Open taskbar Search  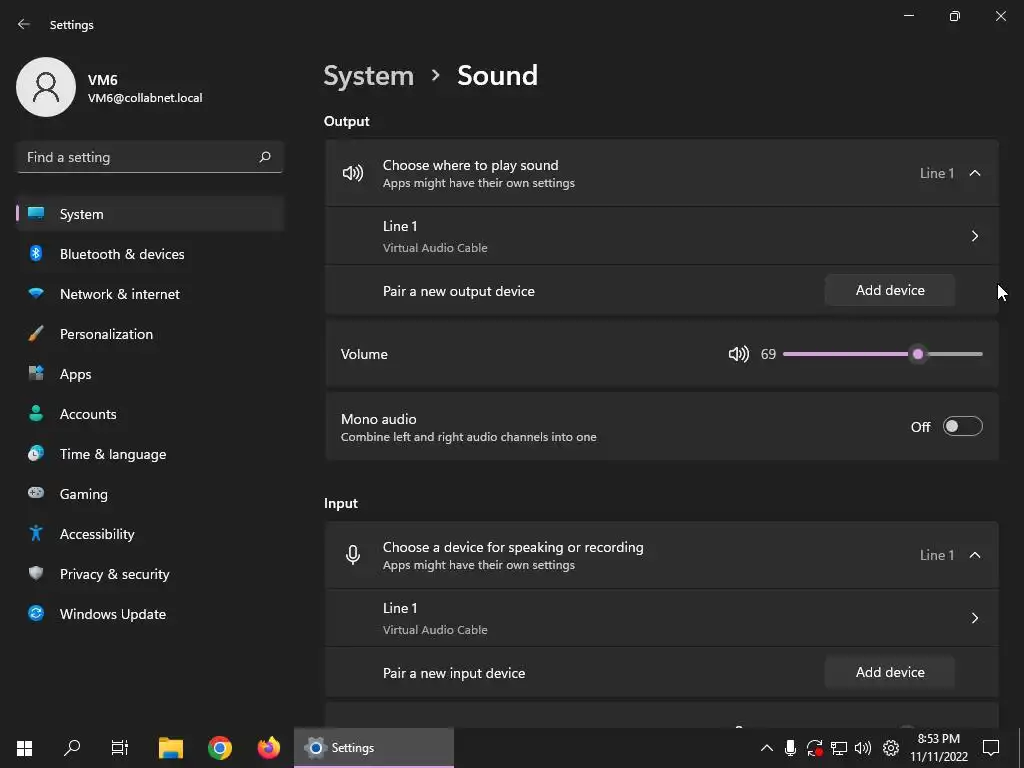[x=72, y=748]
